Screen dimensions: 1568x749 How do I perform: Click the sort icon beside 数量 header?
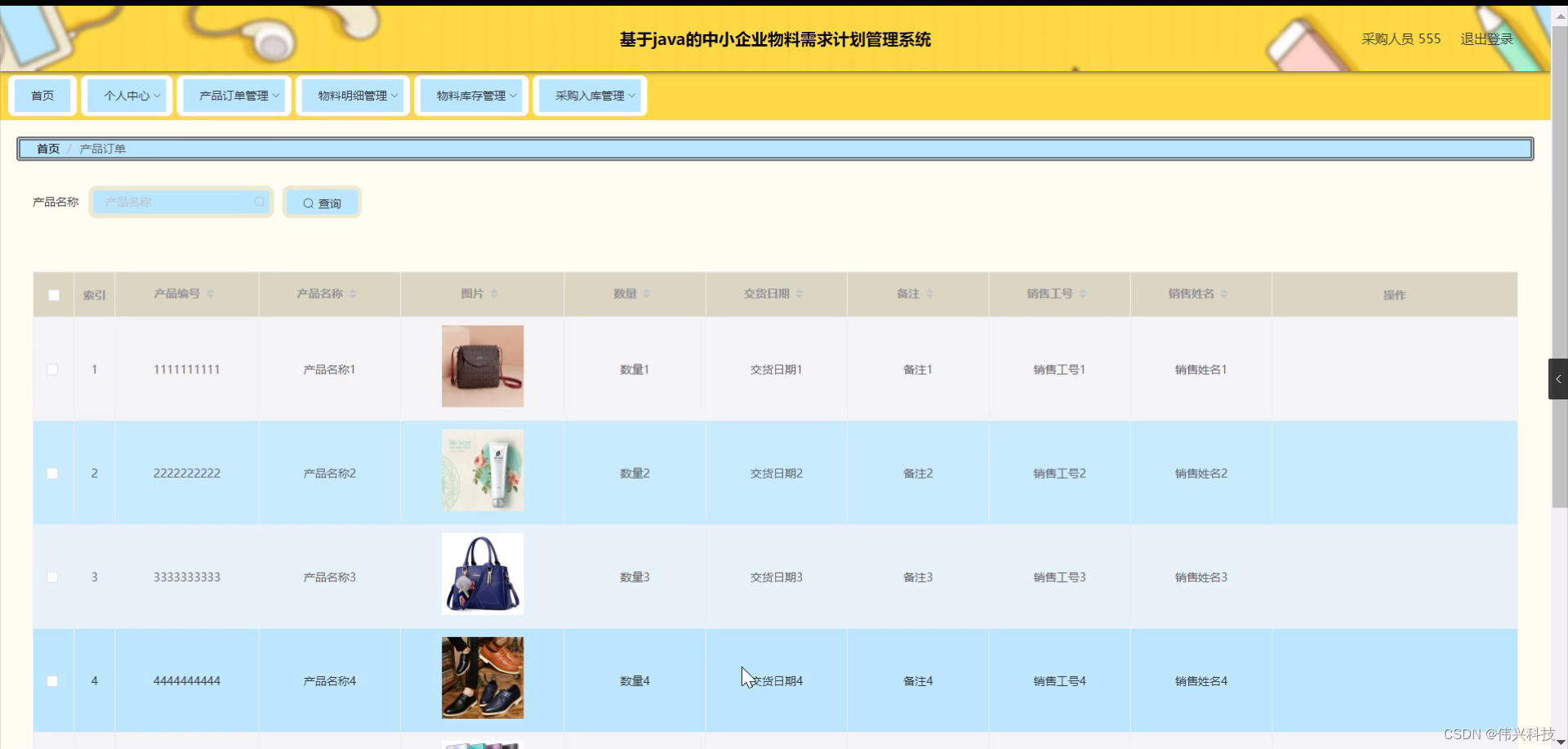tap(648, 294)
